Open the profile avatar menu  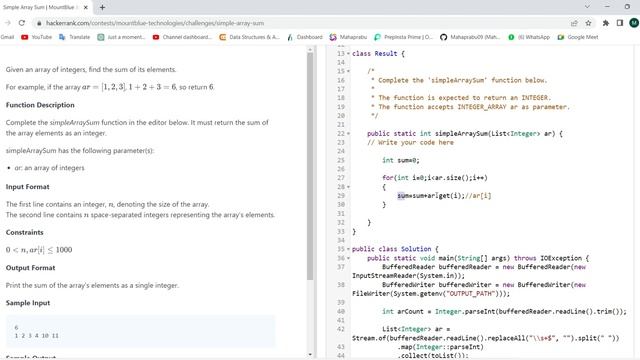(x=634, y=23)
